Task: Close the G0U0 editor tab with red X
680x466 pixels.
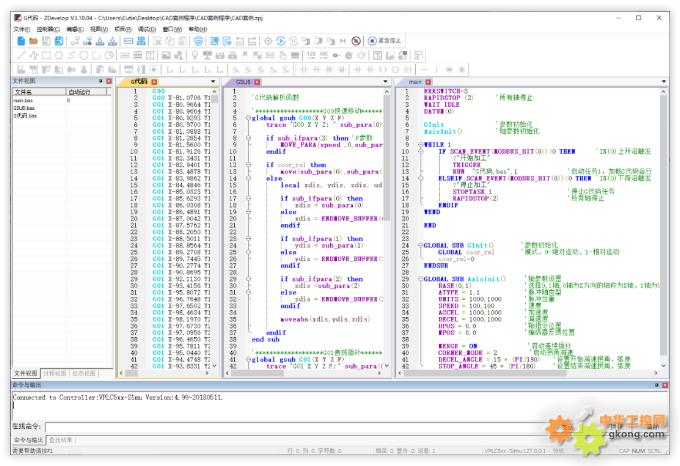Action: (257, 81)
